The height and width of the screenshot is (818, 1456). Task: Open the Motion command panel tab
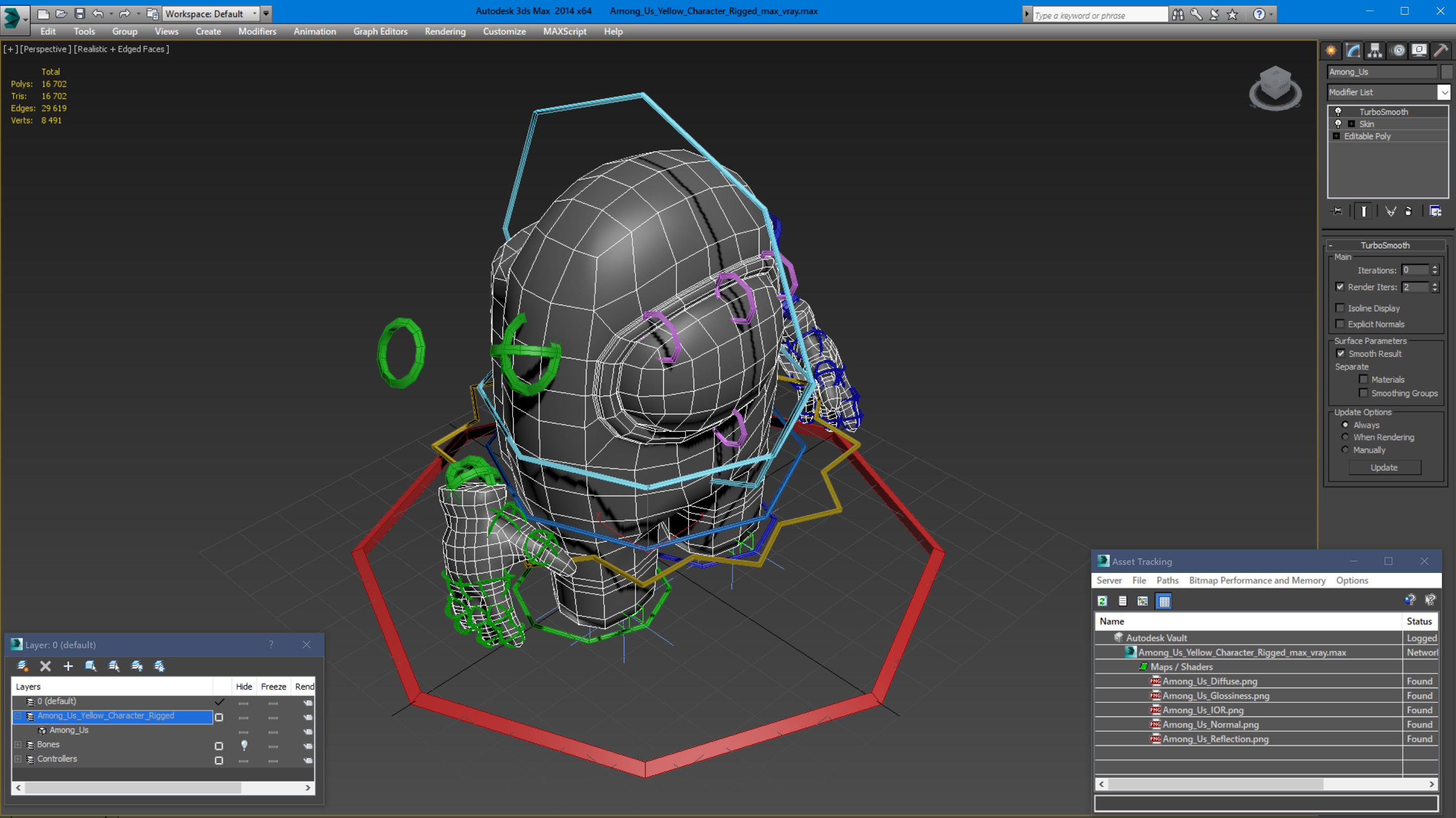[1398, 51]
